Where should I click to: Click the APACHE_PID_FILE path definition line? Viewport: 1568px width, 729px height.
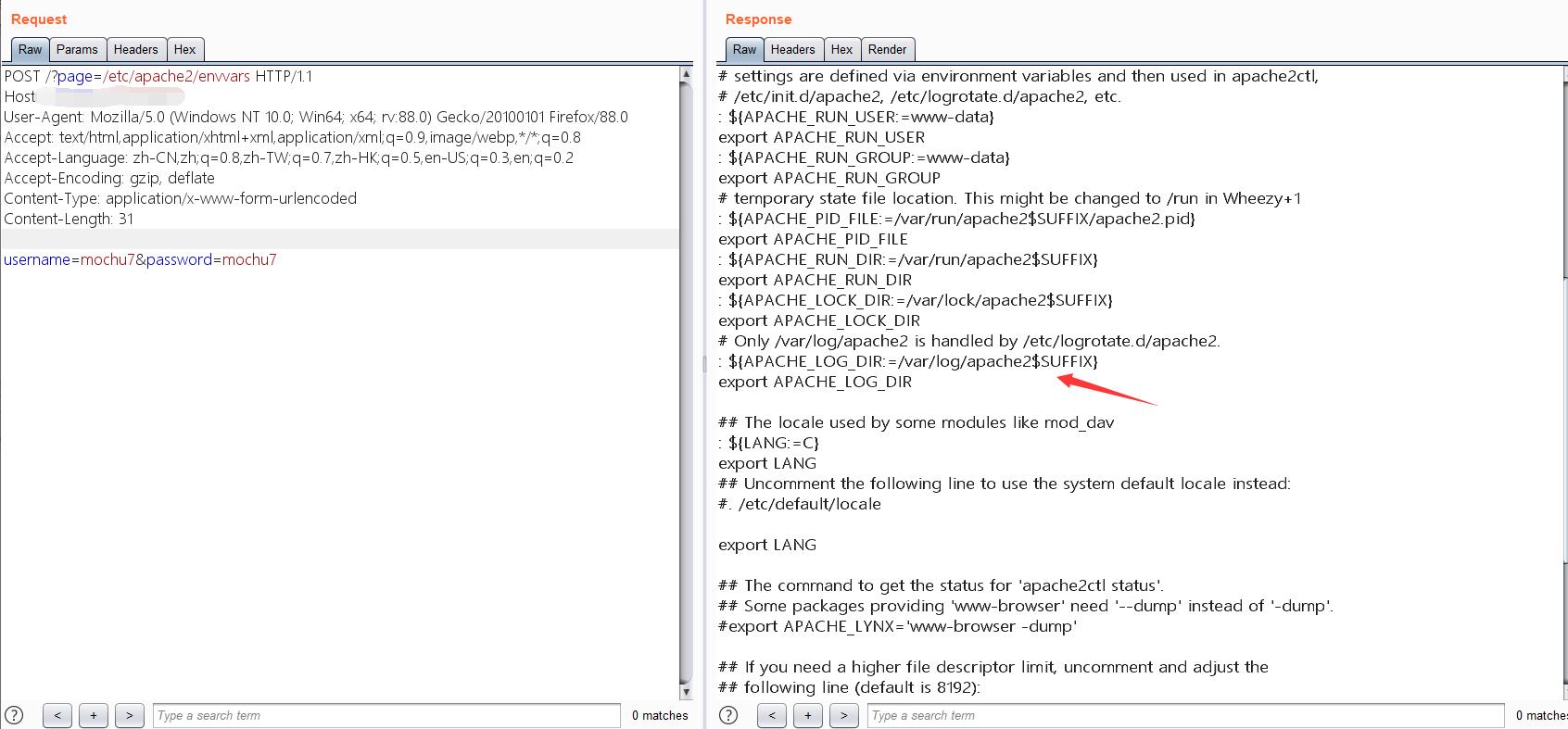957,219
